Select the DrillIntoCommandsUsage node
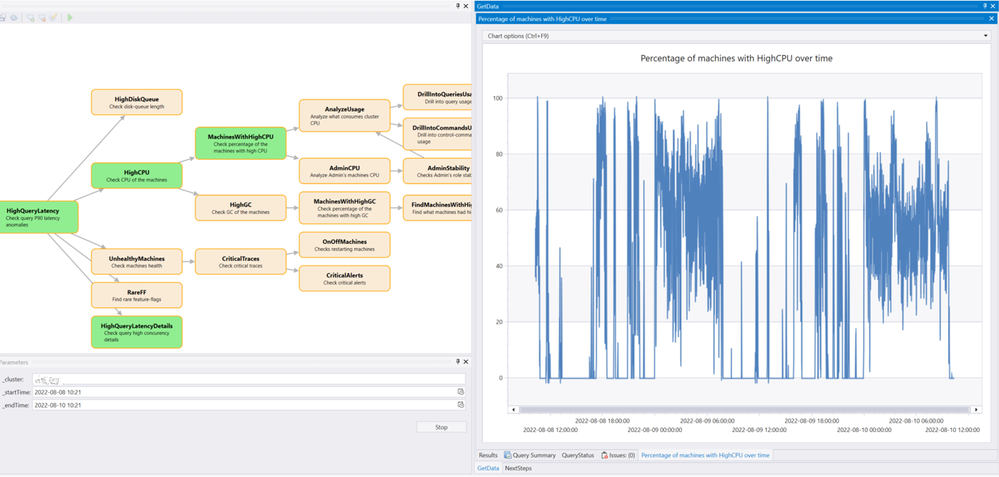Image resolution: width=999 pixels, height=477 pixels. [437, 134]
